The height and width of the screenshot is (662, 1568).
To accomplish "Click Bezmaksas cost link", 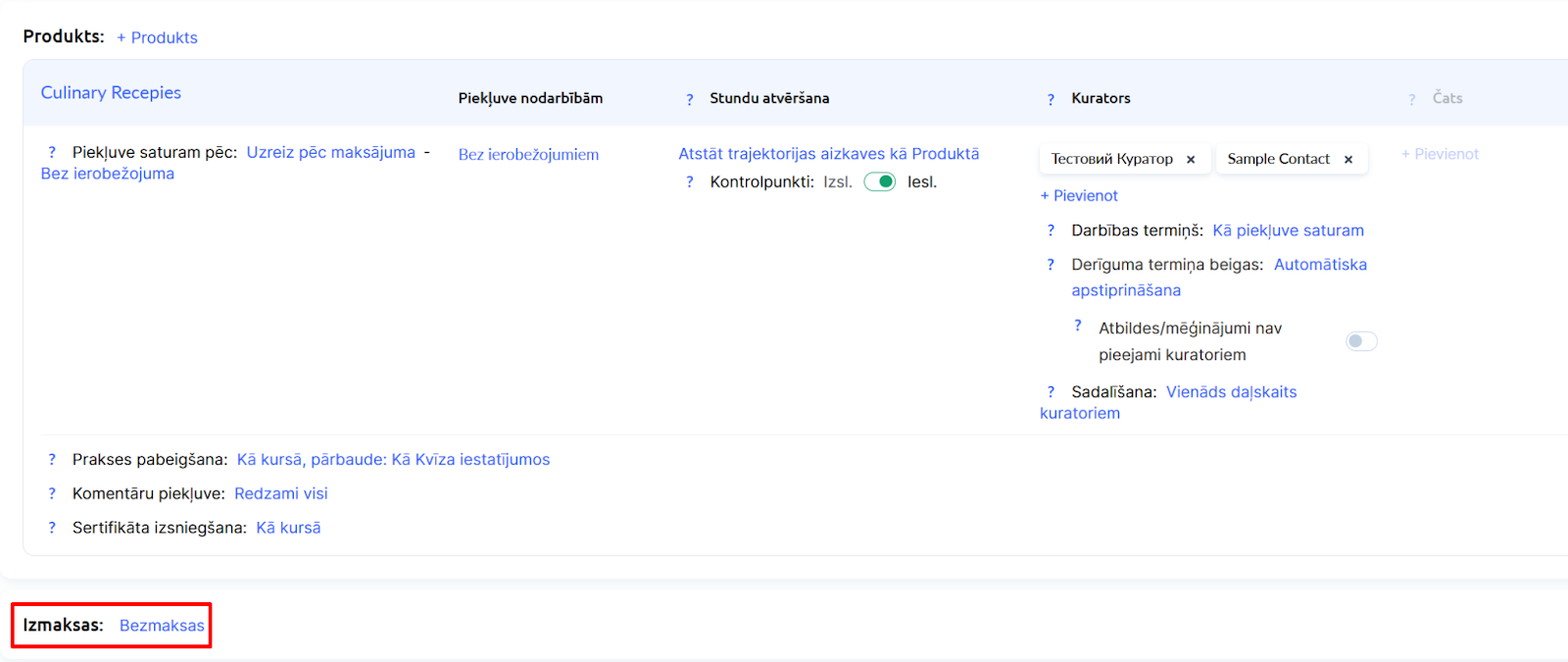I will pos(162,626).
